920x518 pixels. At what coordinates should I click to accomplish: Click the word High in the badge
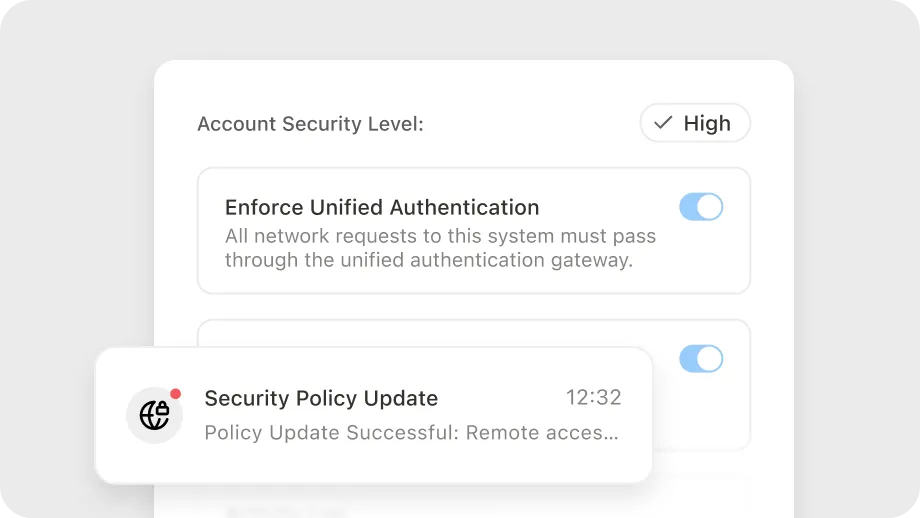pos(707,123)
